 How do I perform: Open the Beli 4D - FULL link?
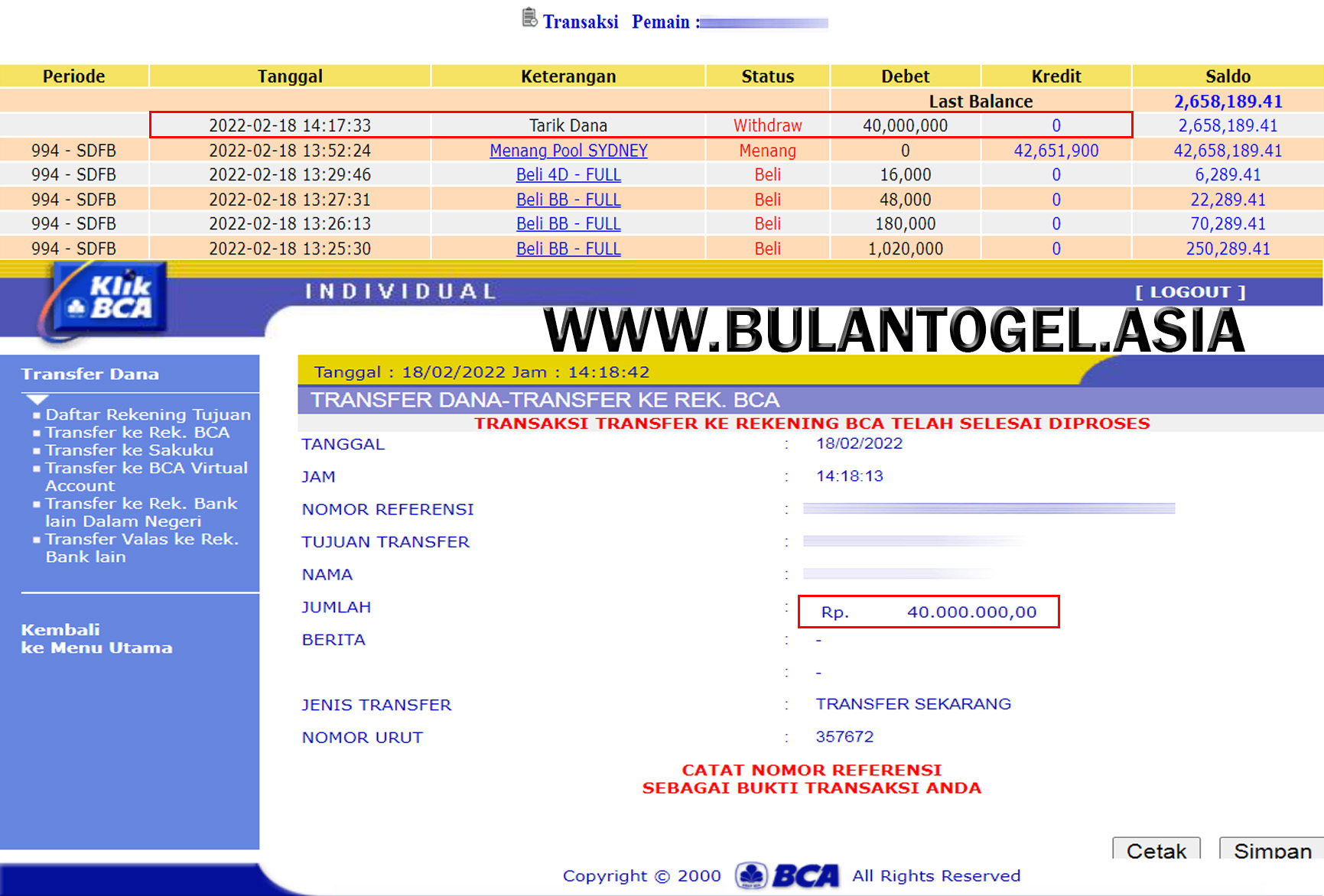[568, 175]
